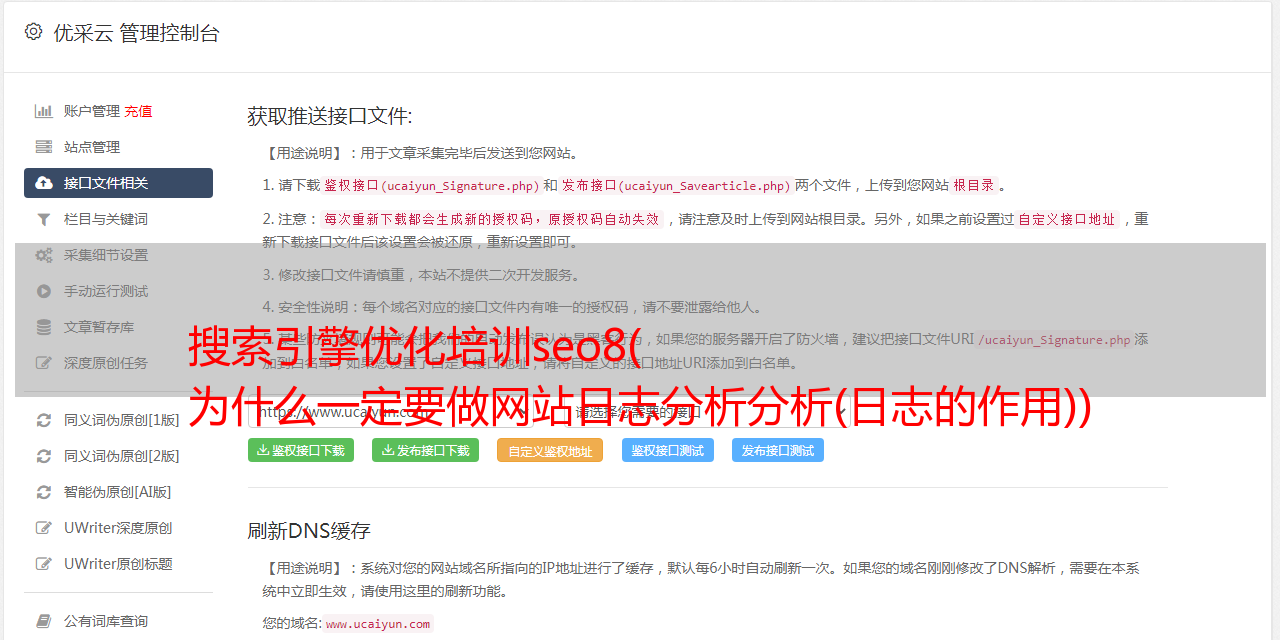Go to UWriter原创标题 in the sidebar
The height and width of the screenshot is (640, 1280).
coord(118,564)
